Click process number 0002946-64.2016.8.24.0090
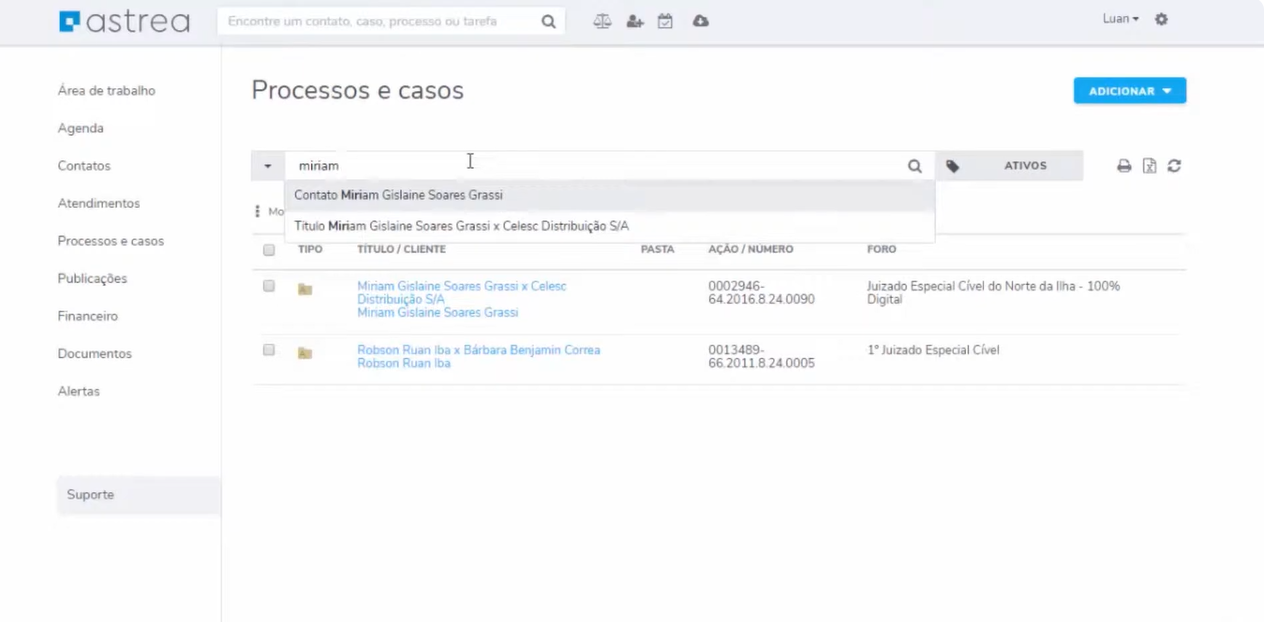This screenshot has width=1265, height=622. click(762, 292)
